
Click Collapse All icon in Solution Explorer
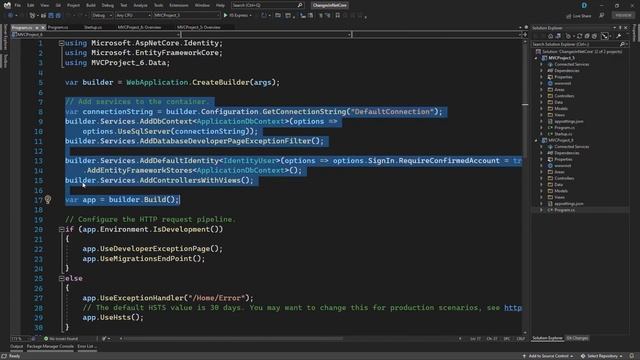click(587, 36)
